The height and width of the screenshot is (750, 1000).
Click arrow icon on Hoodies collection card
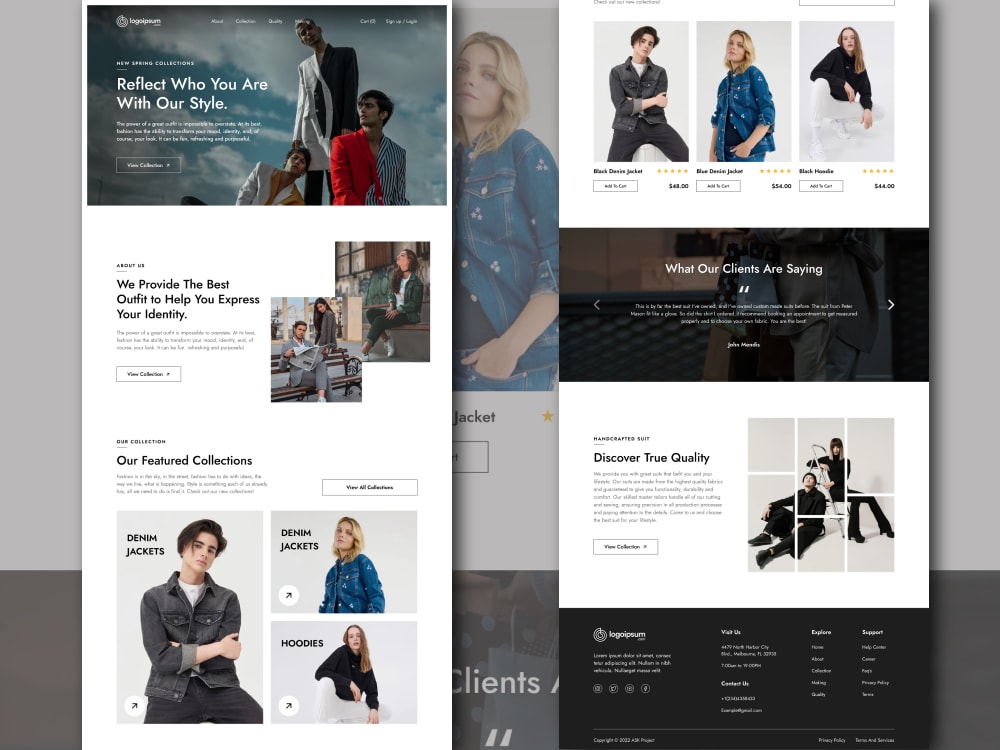pyautogui.click(x=288, y=705)
